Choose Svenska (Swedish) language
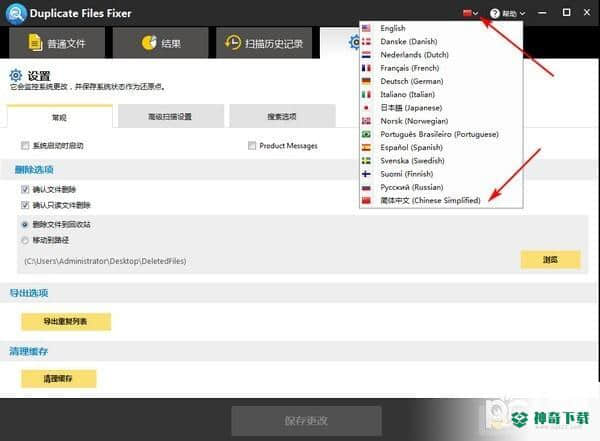The width and height of the screenshot is (600, 441). [441, 161]
